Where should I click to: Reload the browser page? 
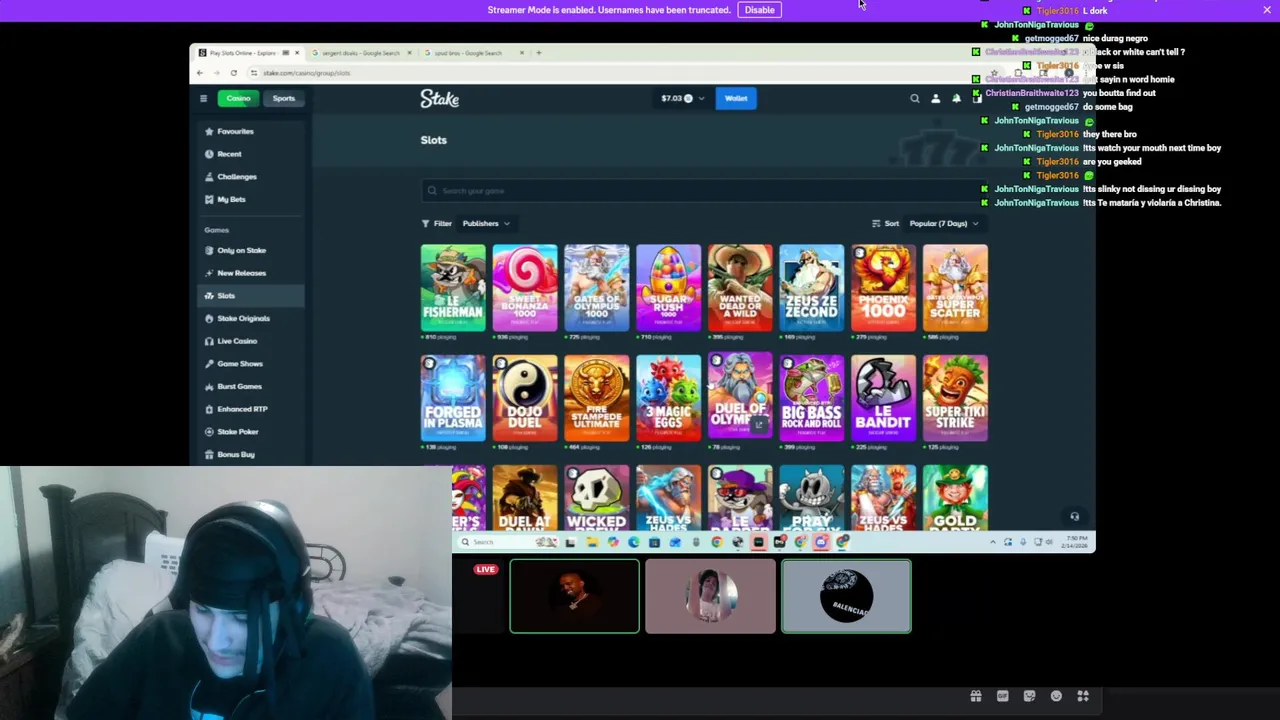pos(234,72)
